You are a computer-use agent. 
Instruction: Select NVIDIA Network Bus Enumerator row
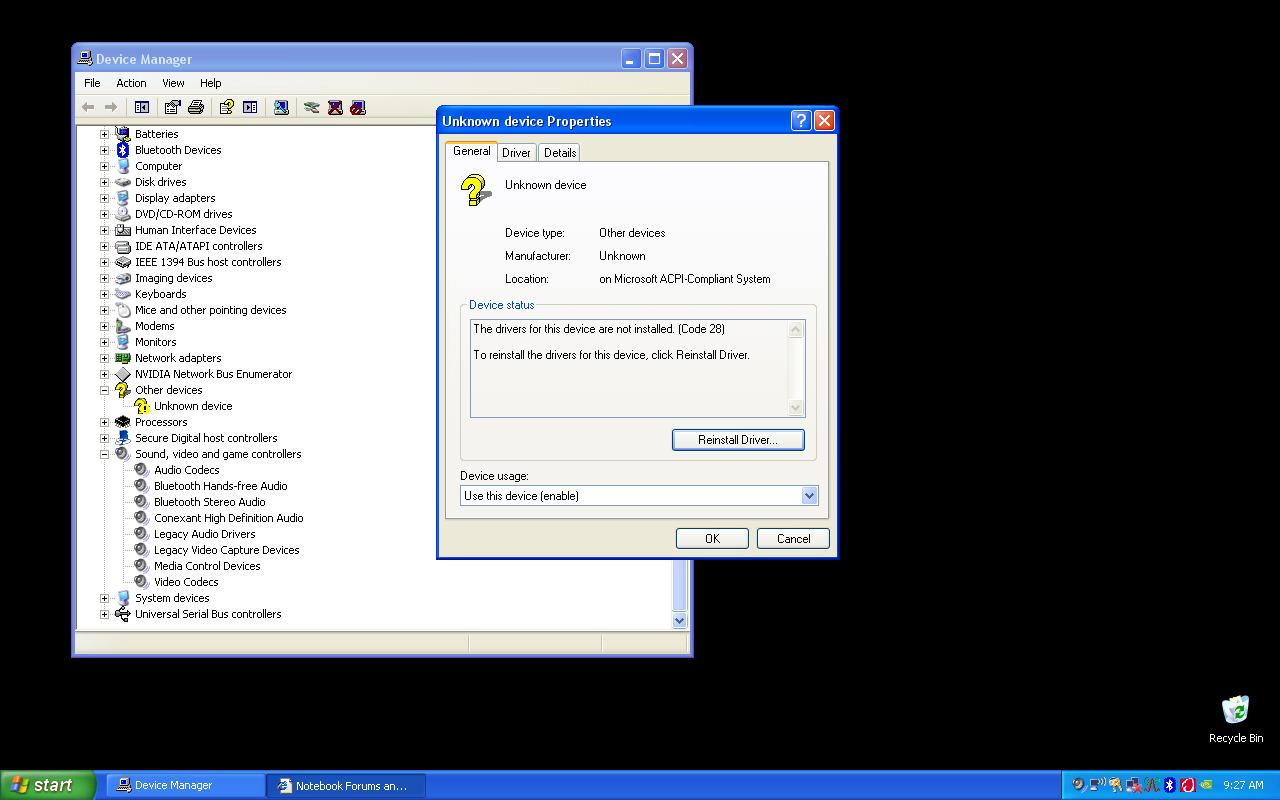point(213,374)
